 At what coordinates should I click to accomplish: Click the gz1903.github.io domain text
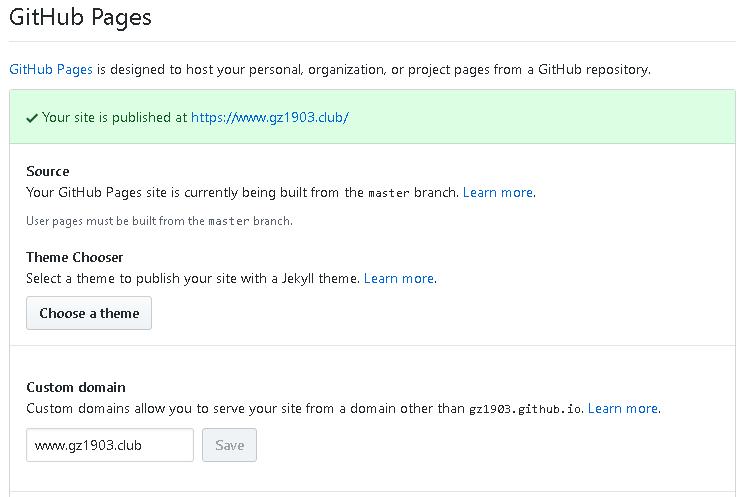[x=525, y=409]
